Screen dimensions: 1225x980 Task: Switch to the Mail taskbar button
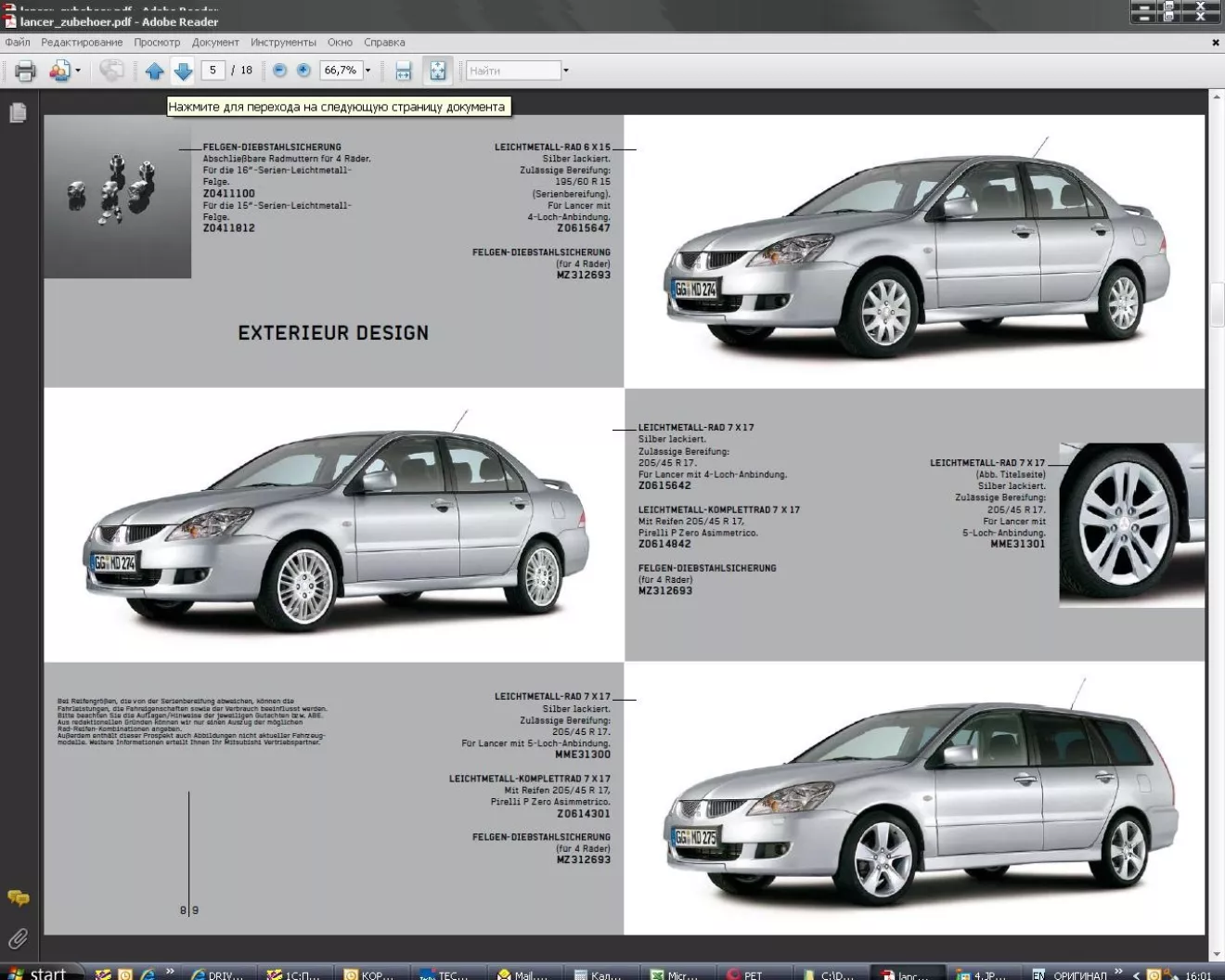point(520,974)
